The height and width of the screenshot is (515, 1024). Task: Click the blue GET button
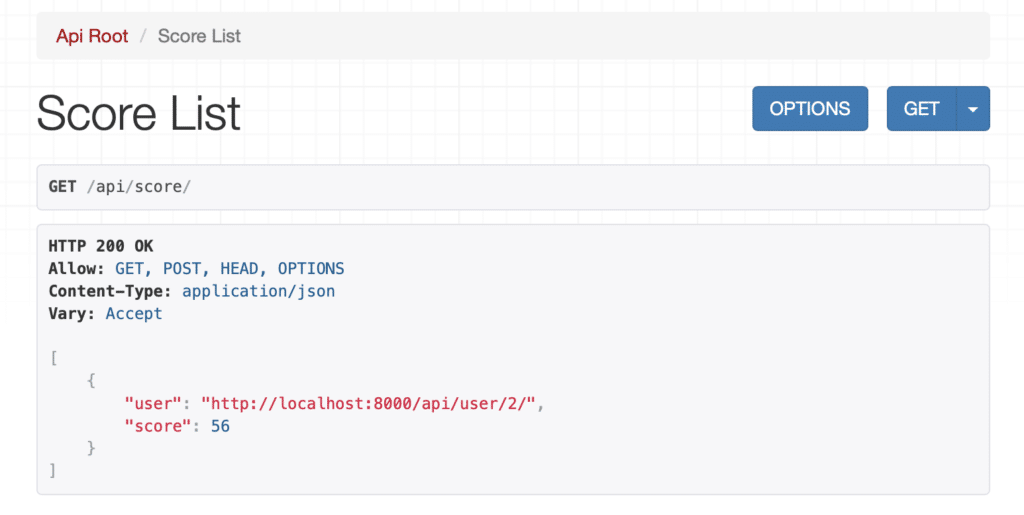click(x=921, y=109)
